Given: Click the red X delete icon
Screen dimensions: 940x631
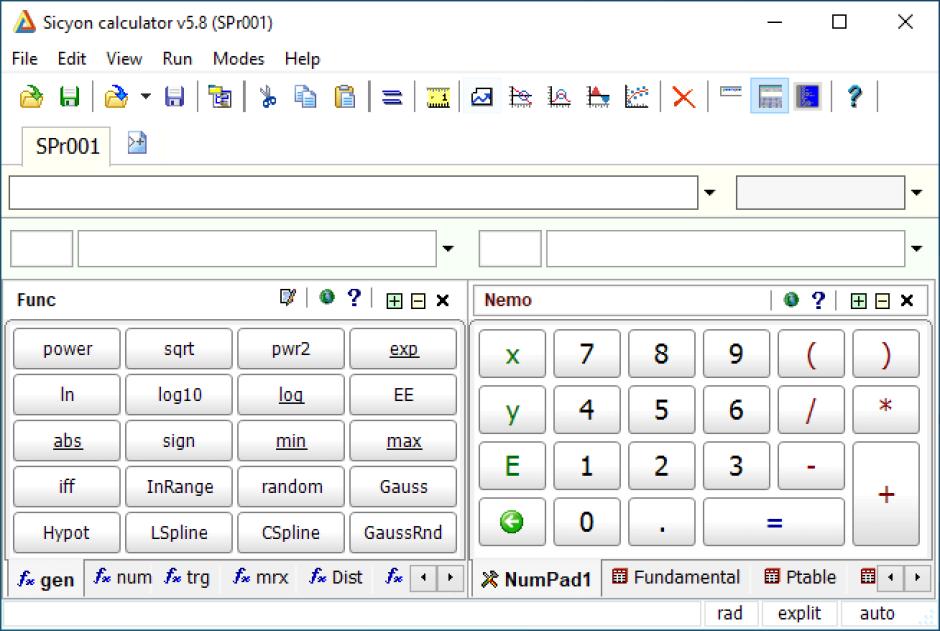Looking at the screenshot, I should tap(683, 96).
